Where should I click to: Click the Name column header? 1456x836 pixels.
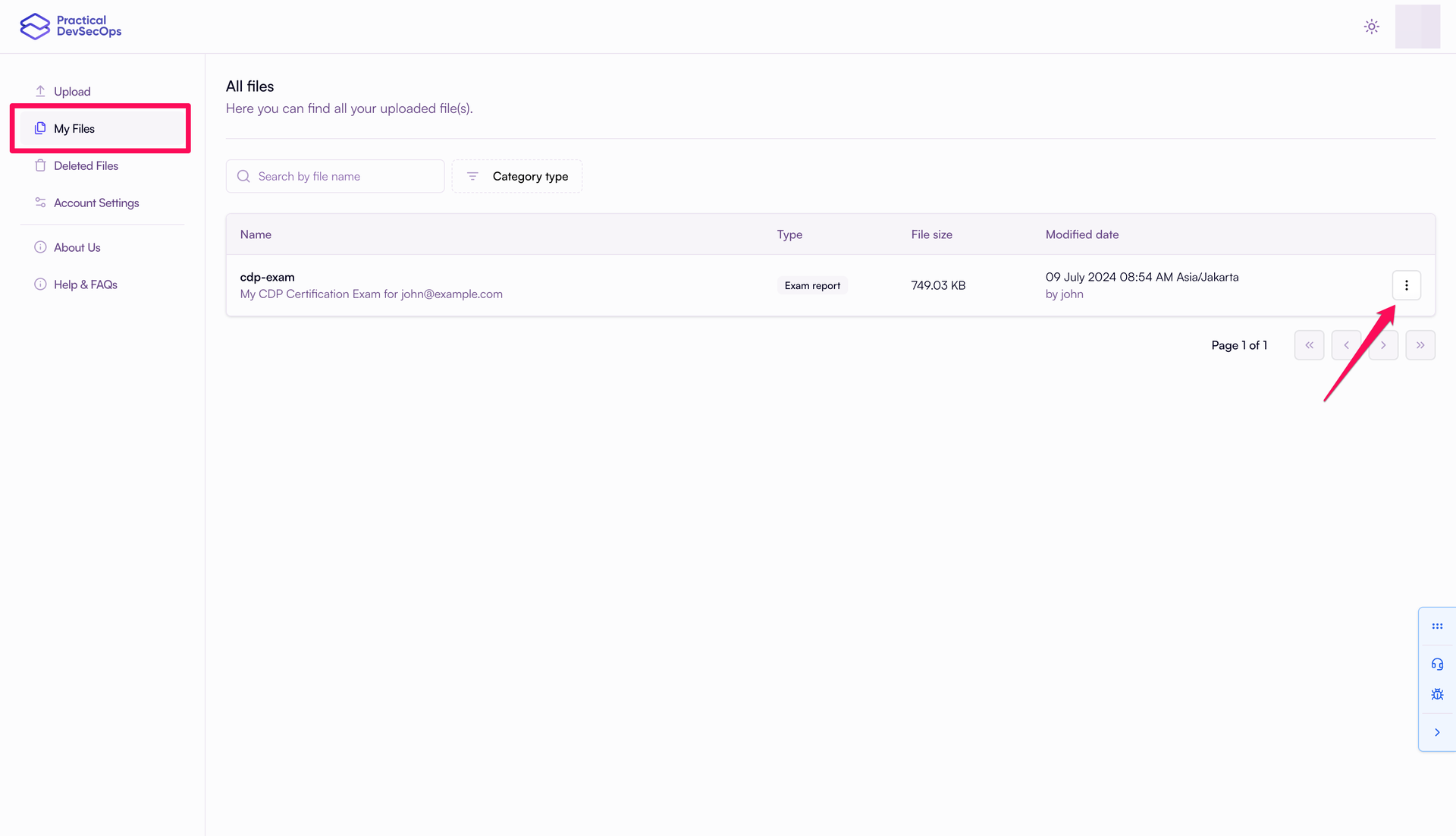coord(256,235)
